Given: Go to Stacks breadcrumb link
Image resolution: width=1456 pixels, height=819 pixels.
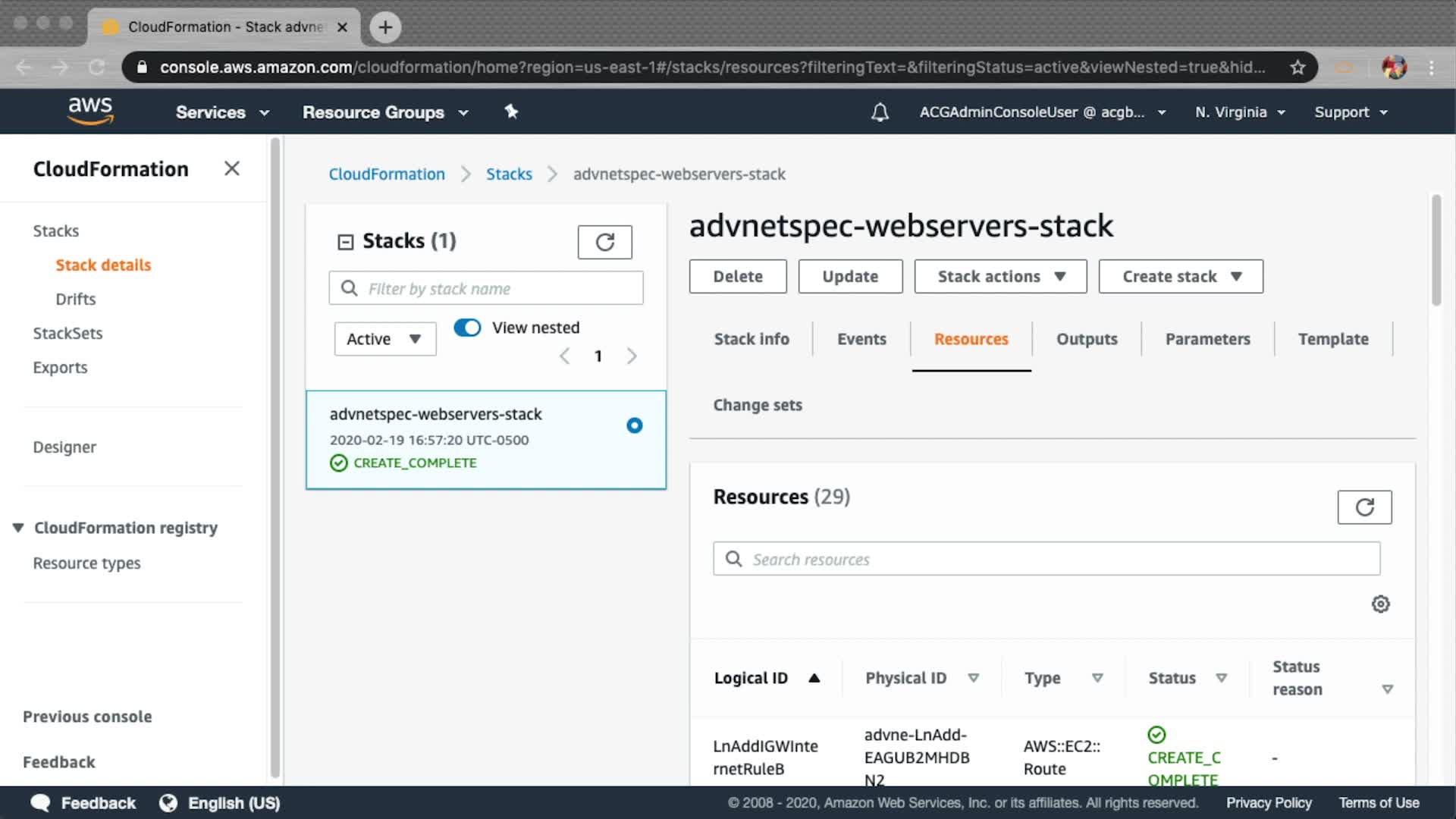Looking at the screenshot, I should point(509,174).
